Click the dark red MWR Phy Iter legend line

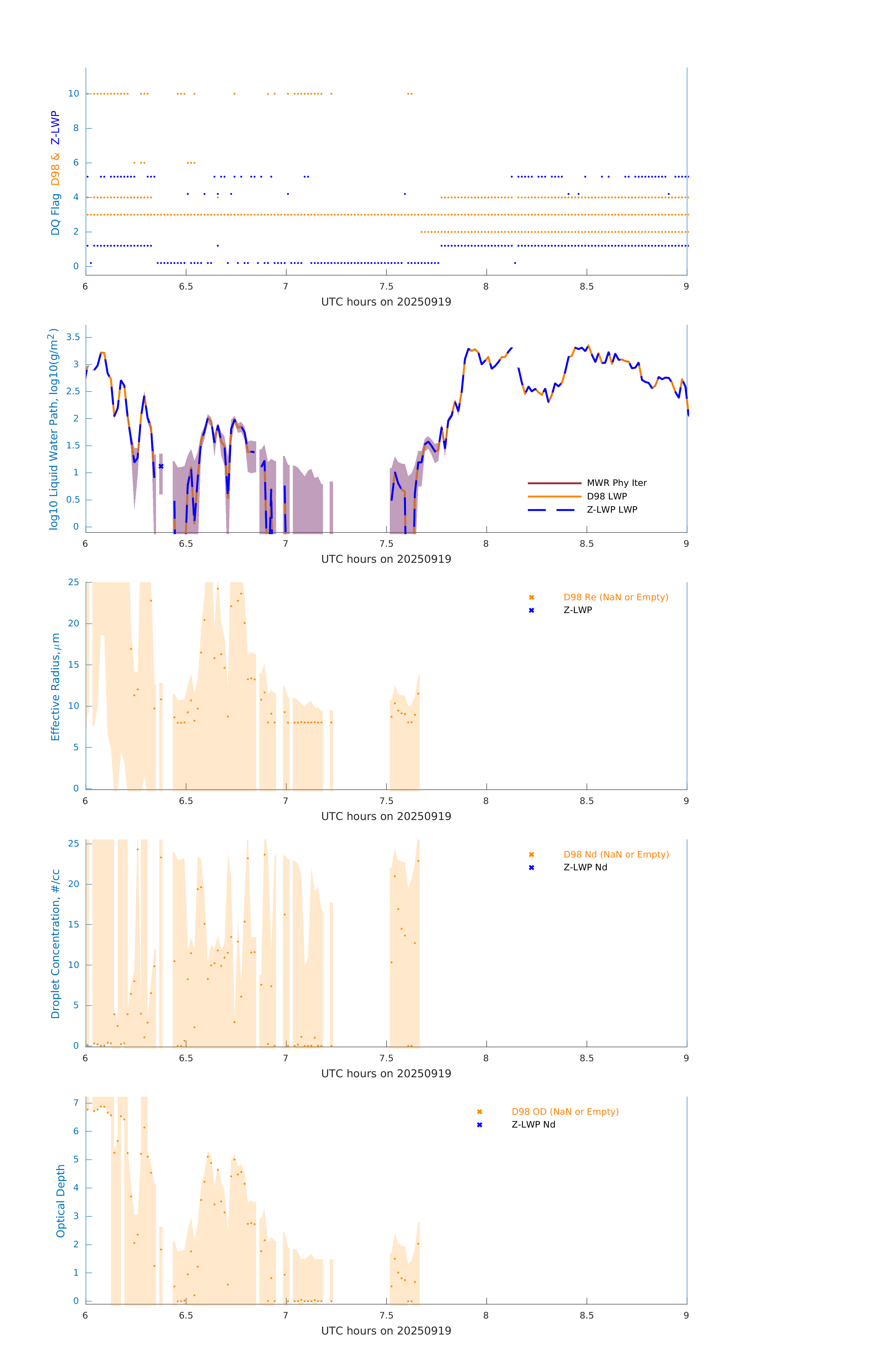[x=554, y=483]
